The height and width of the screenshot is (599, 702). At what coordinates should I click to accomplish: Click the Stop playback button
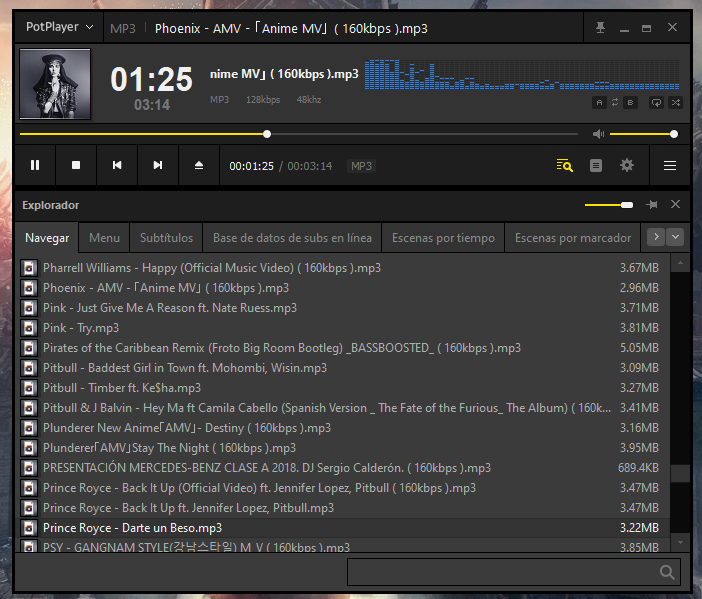pyautogui.click(x=76, y=165)
